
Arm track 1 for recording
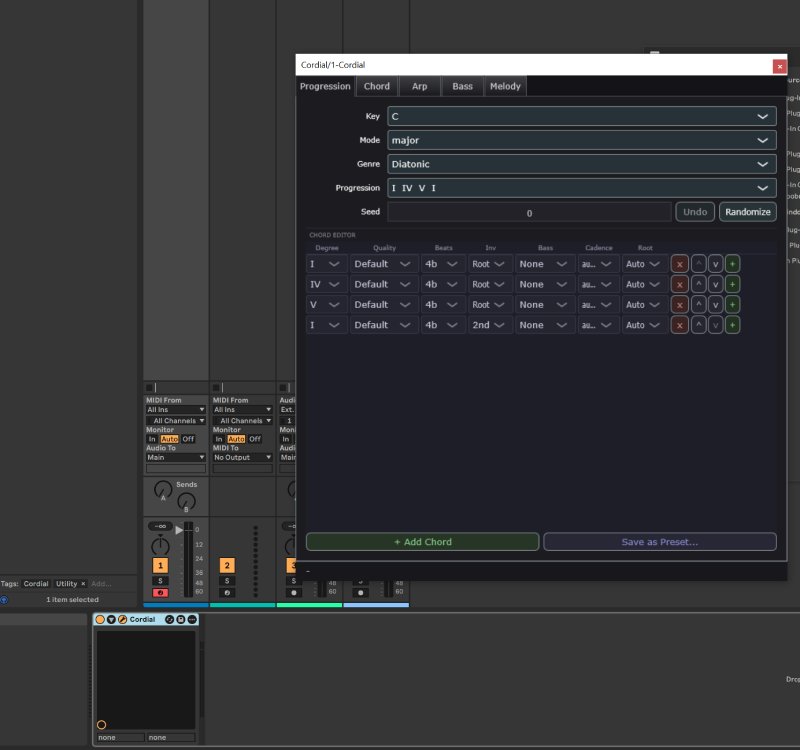[160, 593]
